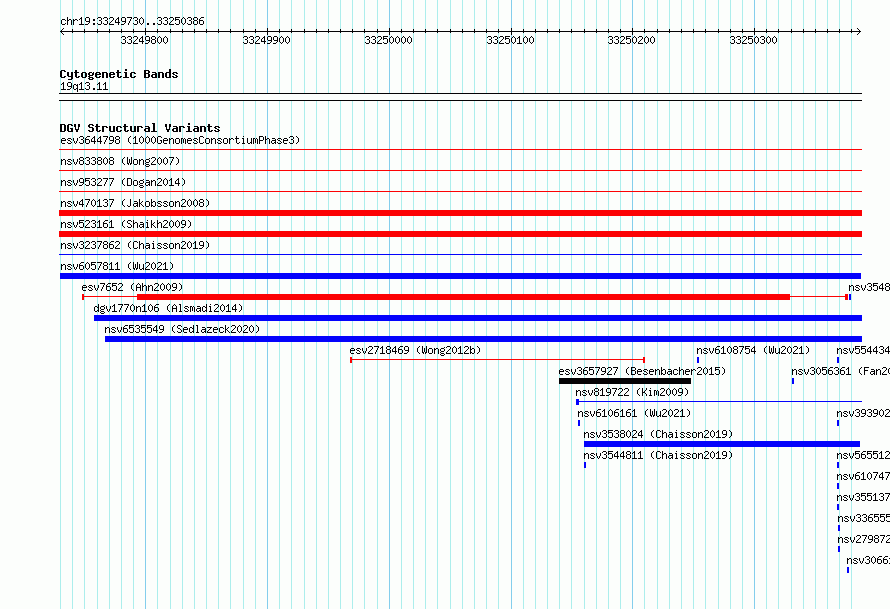Click the blue bar under dgv1770n106
The image size is (890, 609).
(478, 318)
